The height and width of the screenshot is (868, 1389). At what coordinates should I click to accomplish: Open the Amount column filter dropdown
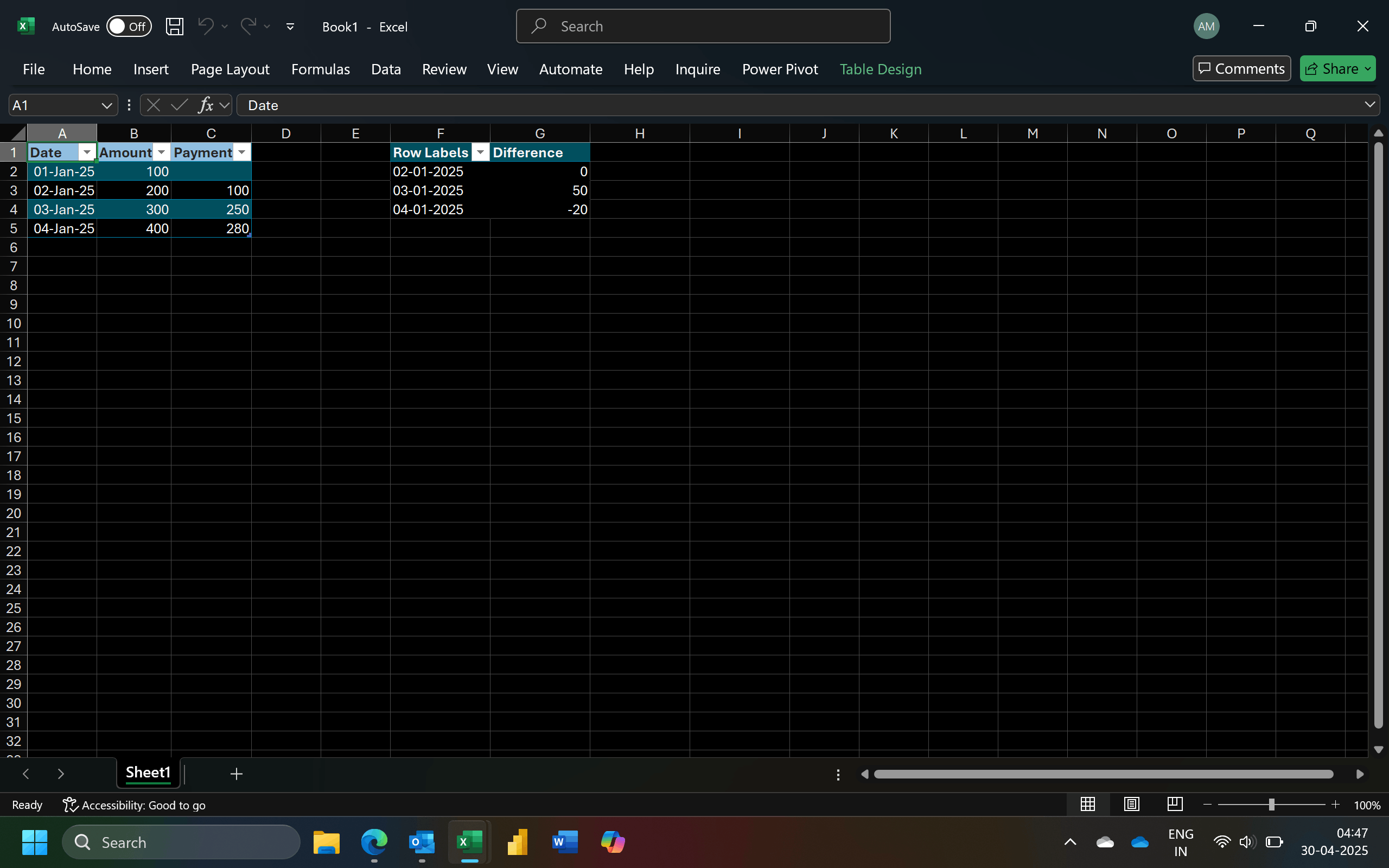tap(161, 152)
